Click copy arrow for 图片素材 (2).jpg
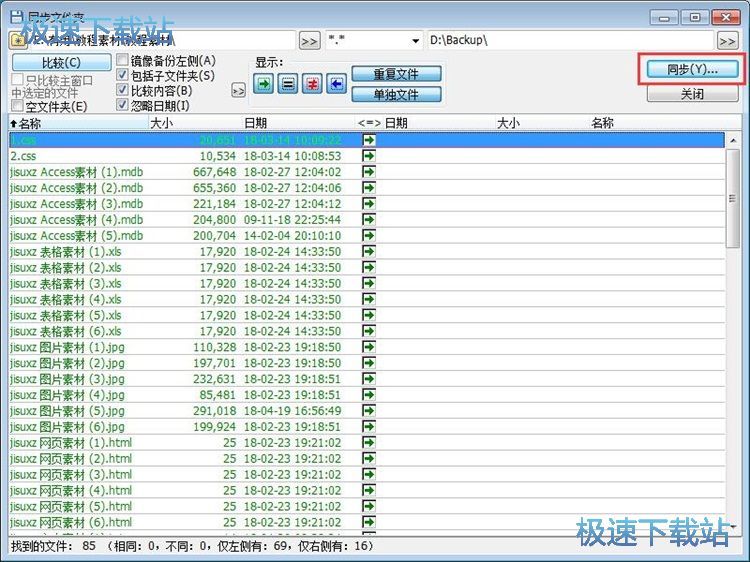Screen dimensions: 750x562 (369, 363)
